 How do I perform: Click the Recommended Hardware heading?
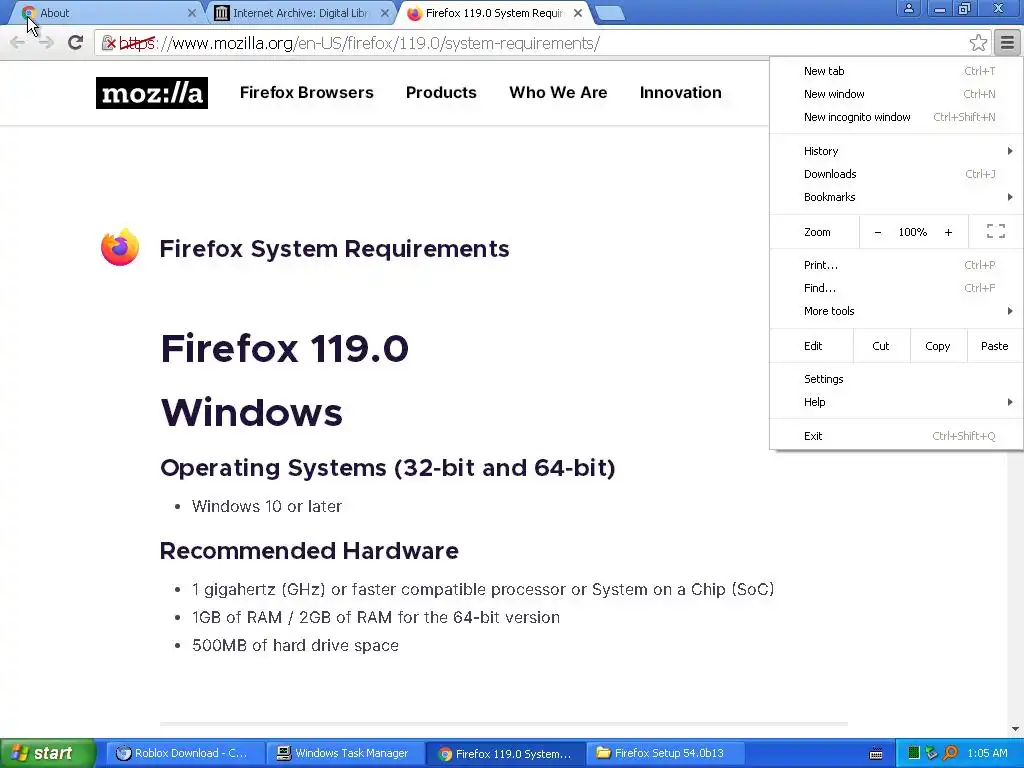coord(309,551)
